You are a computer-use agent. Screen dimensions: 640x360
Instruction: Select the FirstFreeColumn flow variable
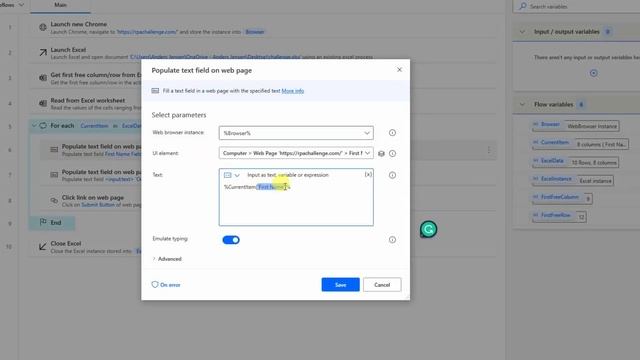562,198
